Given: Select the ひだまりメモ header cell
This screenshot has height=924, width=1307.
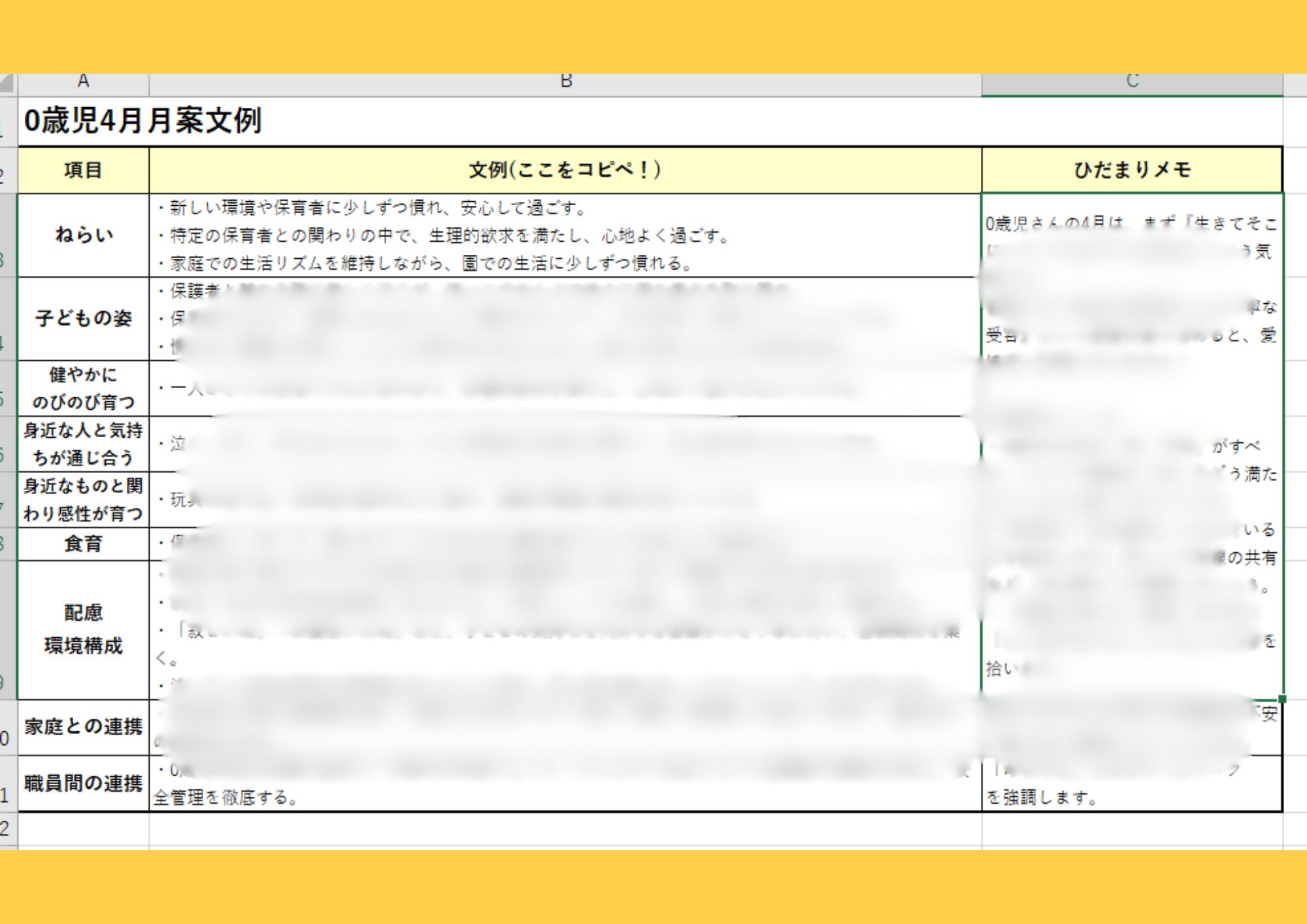Looking at the screenshot, I should (1132, 171).
